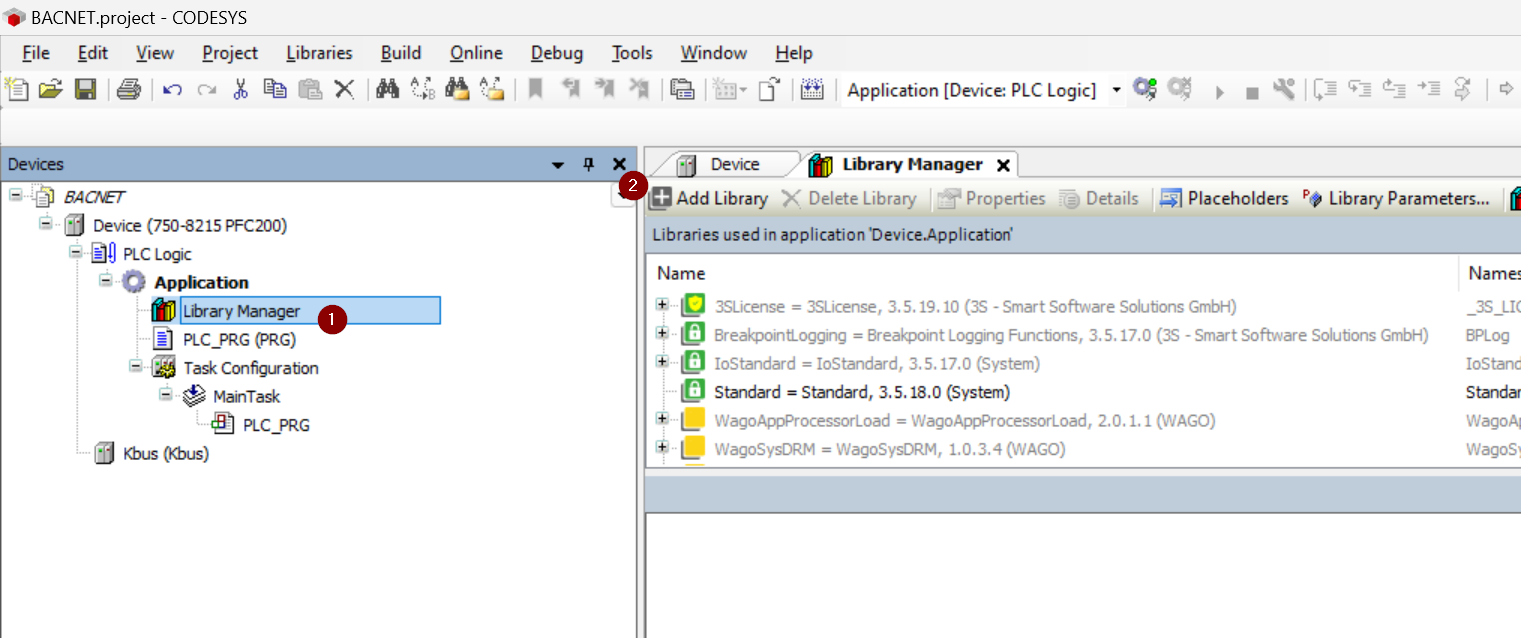The width and height of the screenshot is (1521, 638).
Task: Click the wrench debugging icon
Action: click(1284, 90)
